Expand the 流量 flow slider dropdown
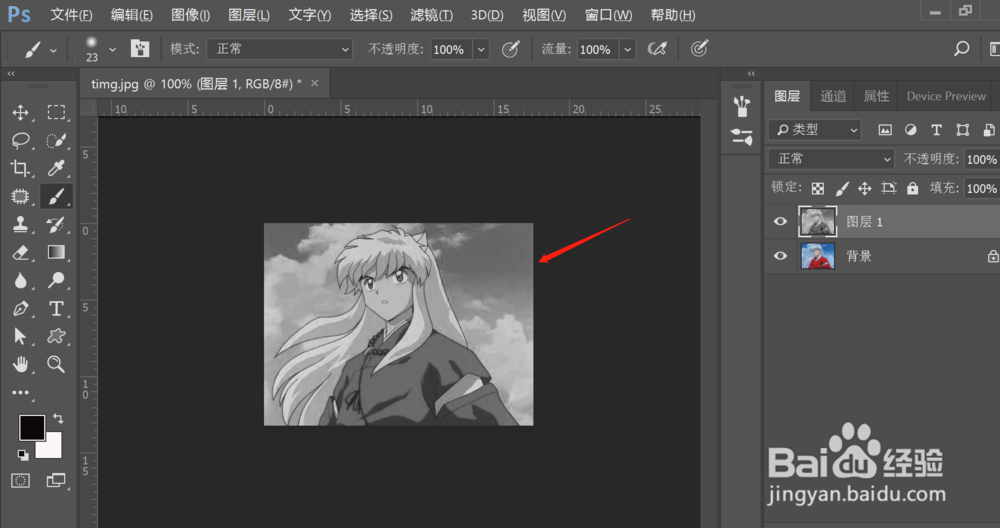Image resolution: width=1000 pixels, height=528 pixels. [x=628, y=49]
